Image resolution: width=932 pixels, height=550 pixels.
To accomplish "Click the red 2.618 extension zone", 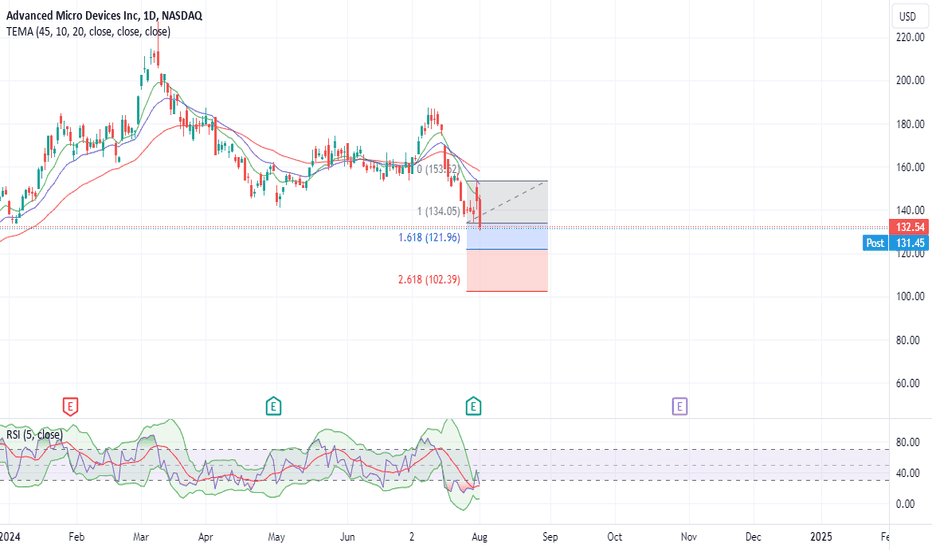I will click(x=507, y=271).
